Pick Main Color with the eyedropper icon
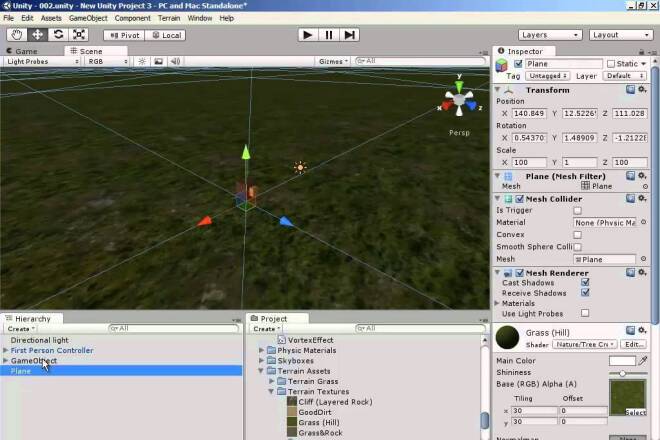Screen dimensions: 660x440 coord(643,360)
